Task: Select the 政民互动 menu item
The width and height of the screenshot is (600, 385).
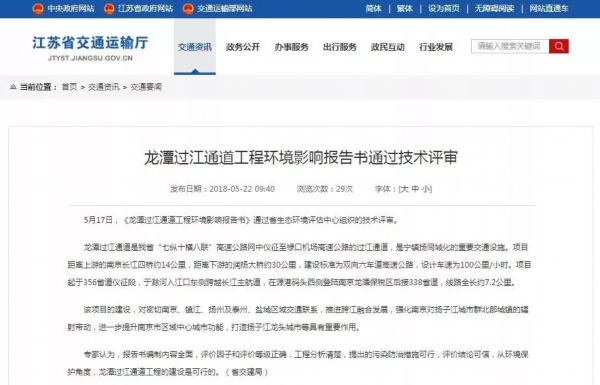Action: click(x=388, y=47)
